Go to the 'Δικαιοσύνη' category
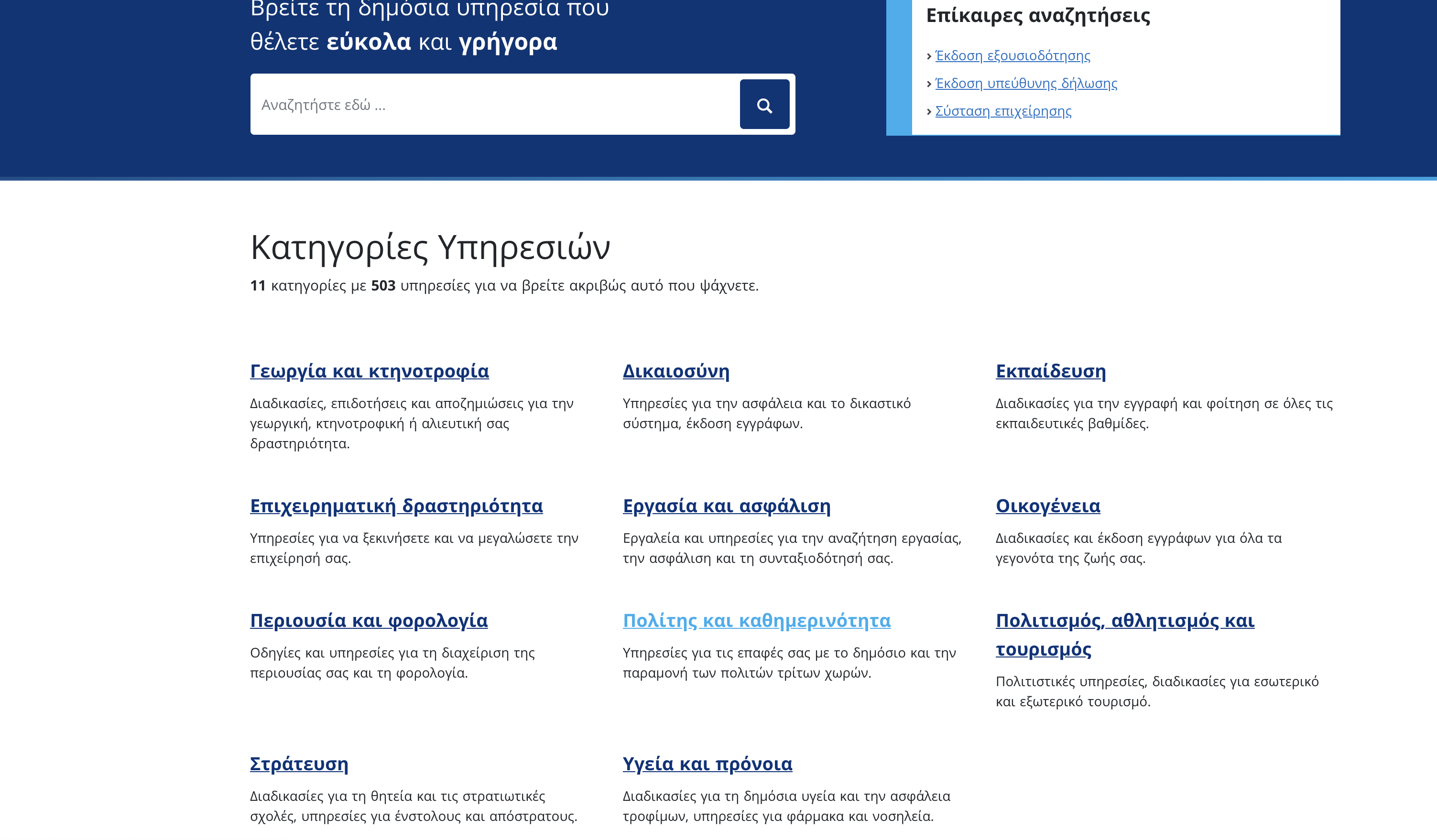Viewport: 1437px width, 840px height. pos(676,371)
